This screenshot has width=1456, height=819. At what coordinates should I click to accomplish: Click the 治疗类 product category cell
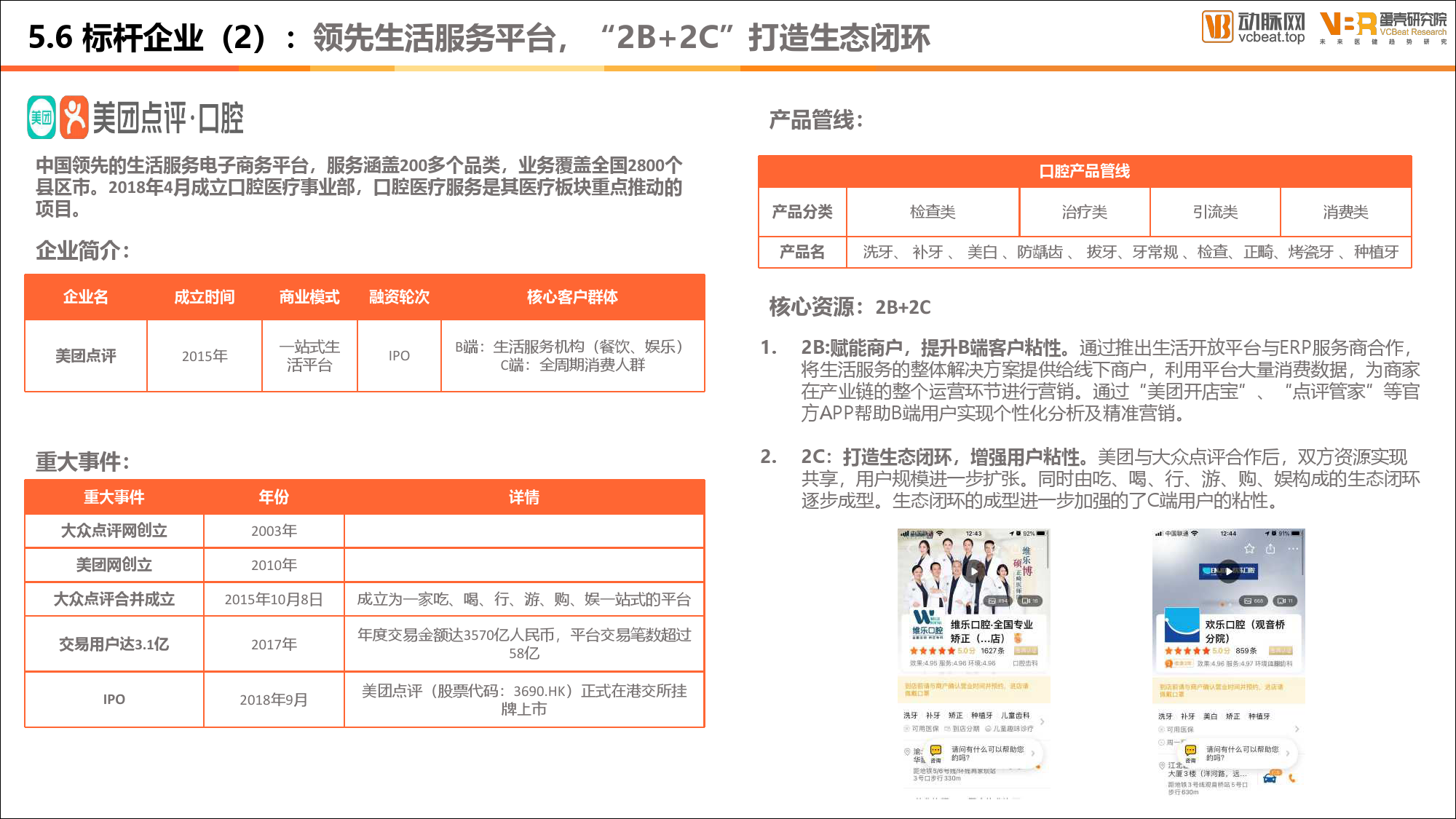click(1085, 212)
